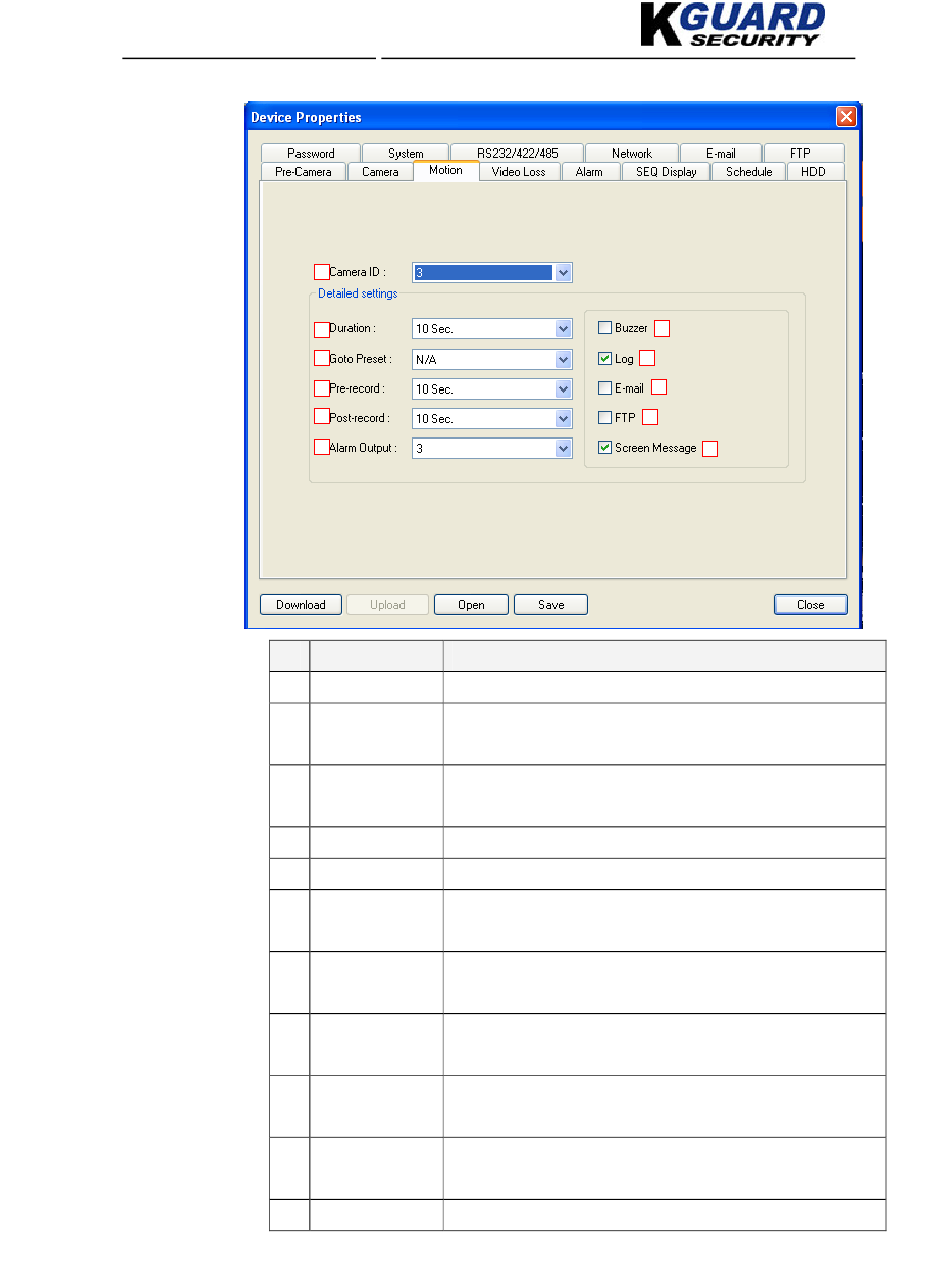Disable the Screen Message checkbox
The width and height of the screenshot is (950, 1276).
click(x=605, y=448)
